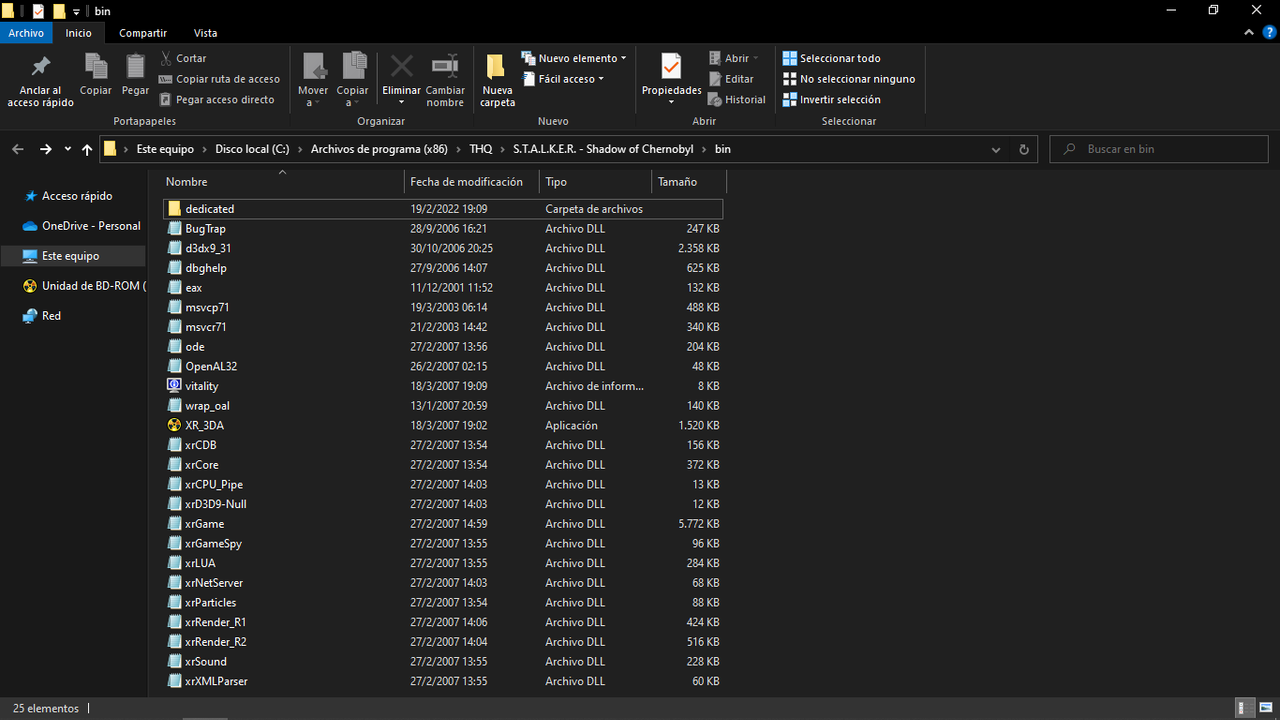Viewport: 1280px width, 720px height.
Task: Pin folder with Anclar al acceso rápido
Action: (40, 81)
